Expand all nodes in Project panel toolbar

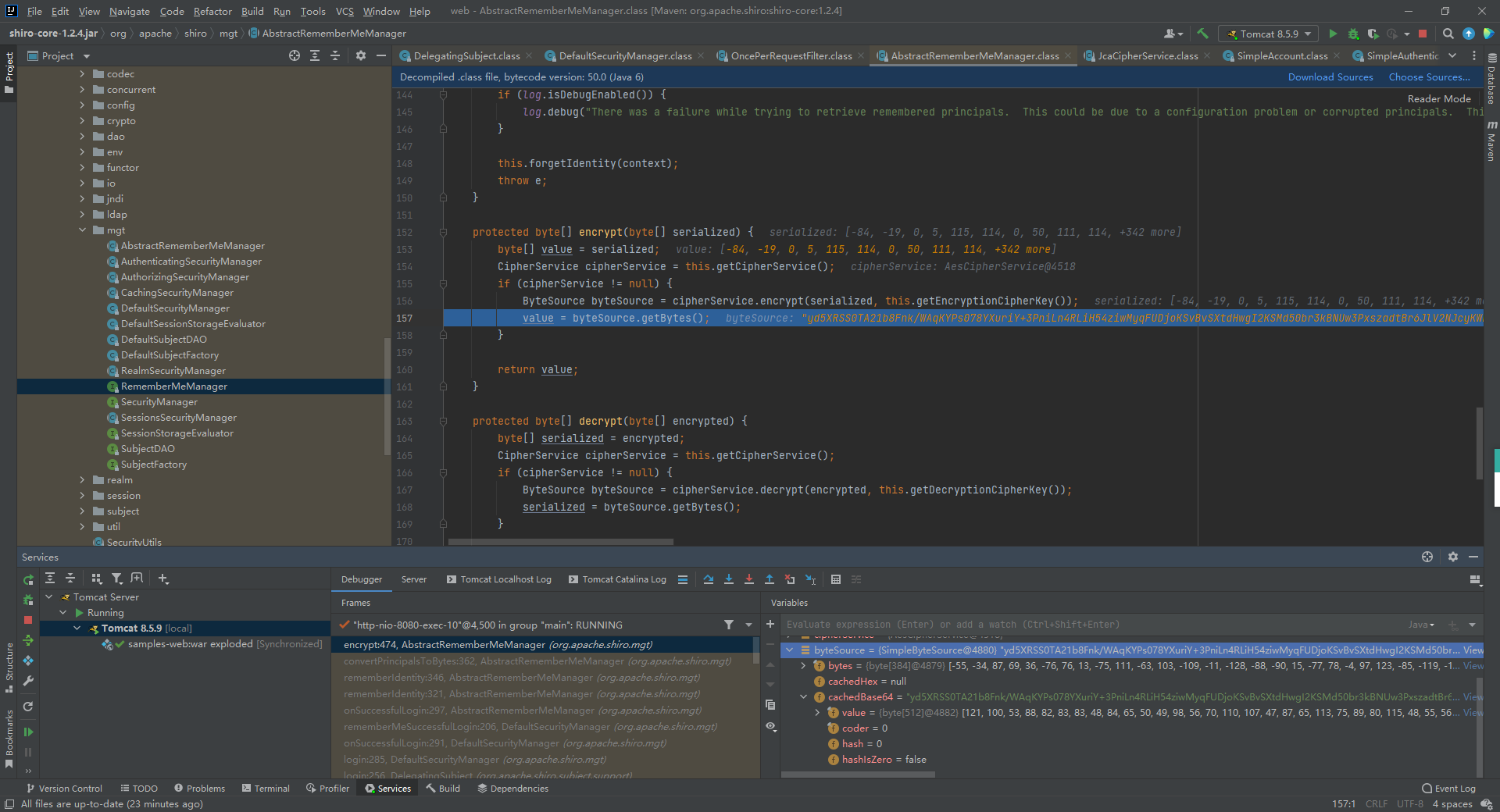(314, 55)
